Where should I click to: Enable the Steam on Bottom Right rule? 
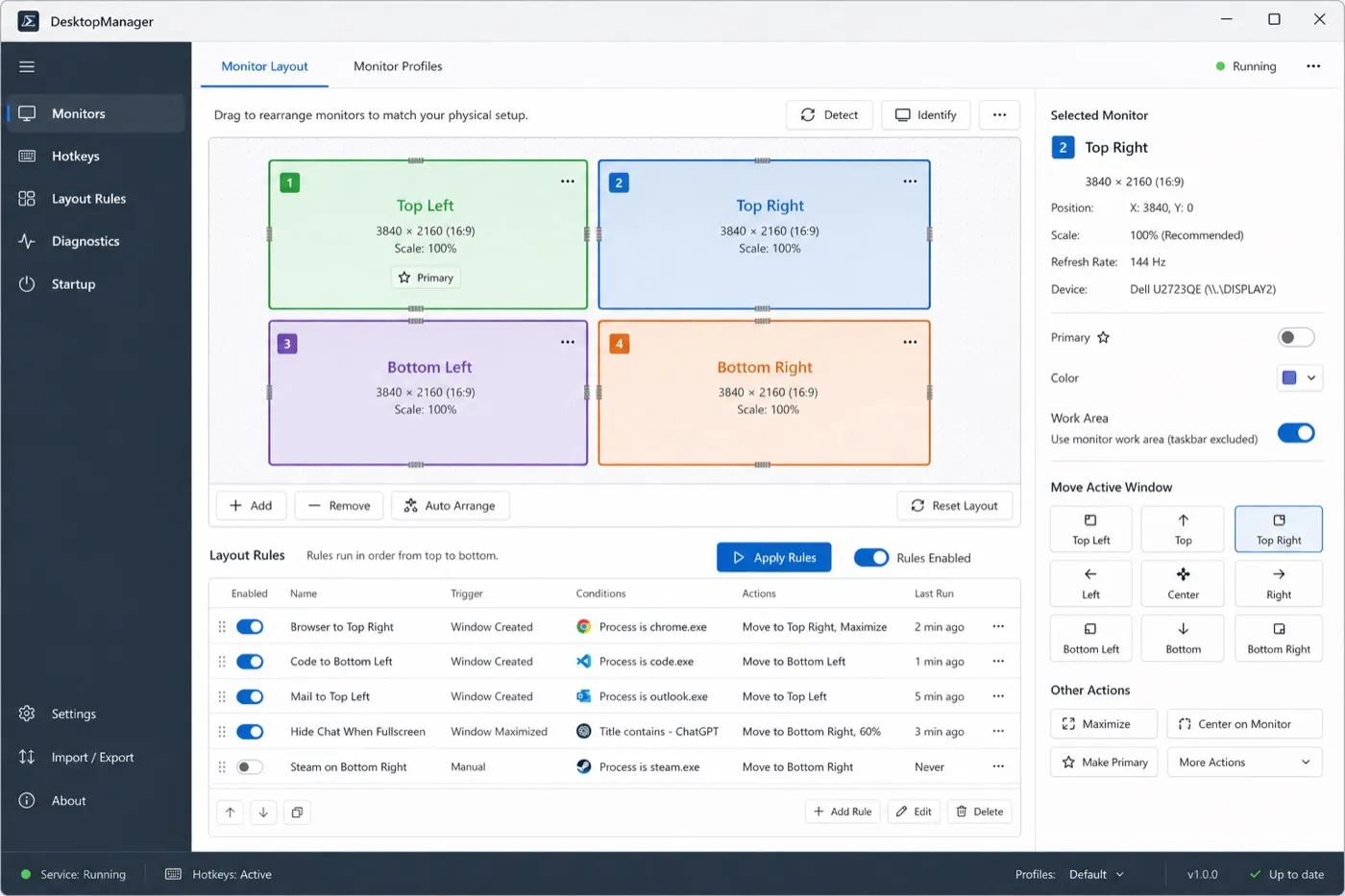[250, 766]
